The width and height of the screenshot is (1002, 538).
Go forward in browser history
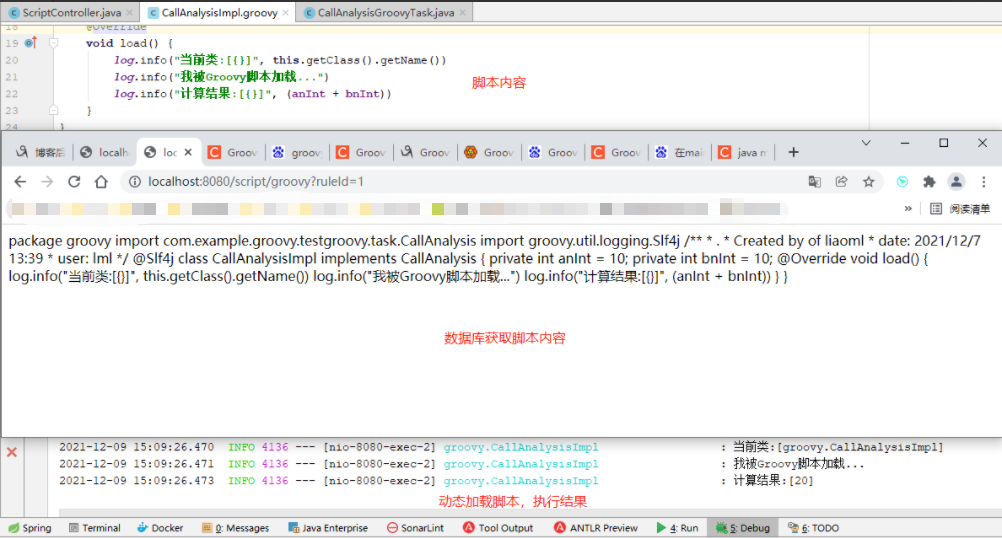click(47, 181)
